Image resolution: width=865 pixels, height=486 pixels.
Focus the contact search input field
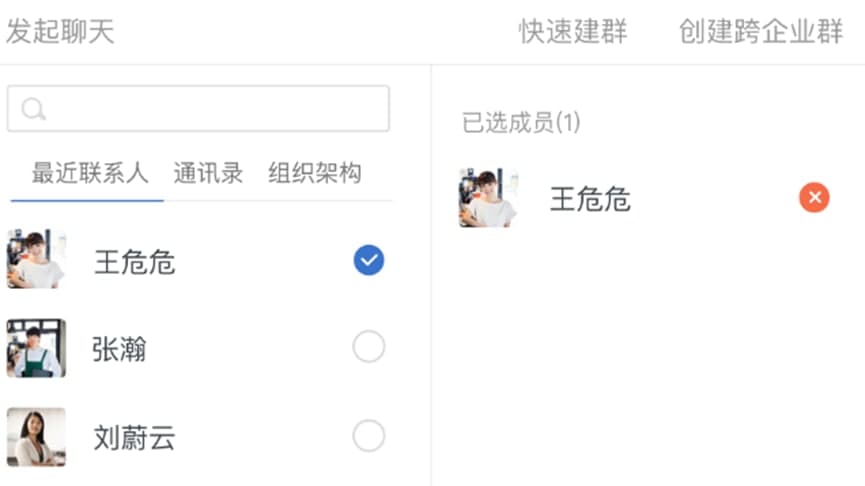point(210,109)
